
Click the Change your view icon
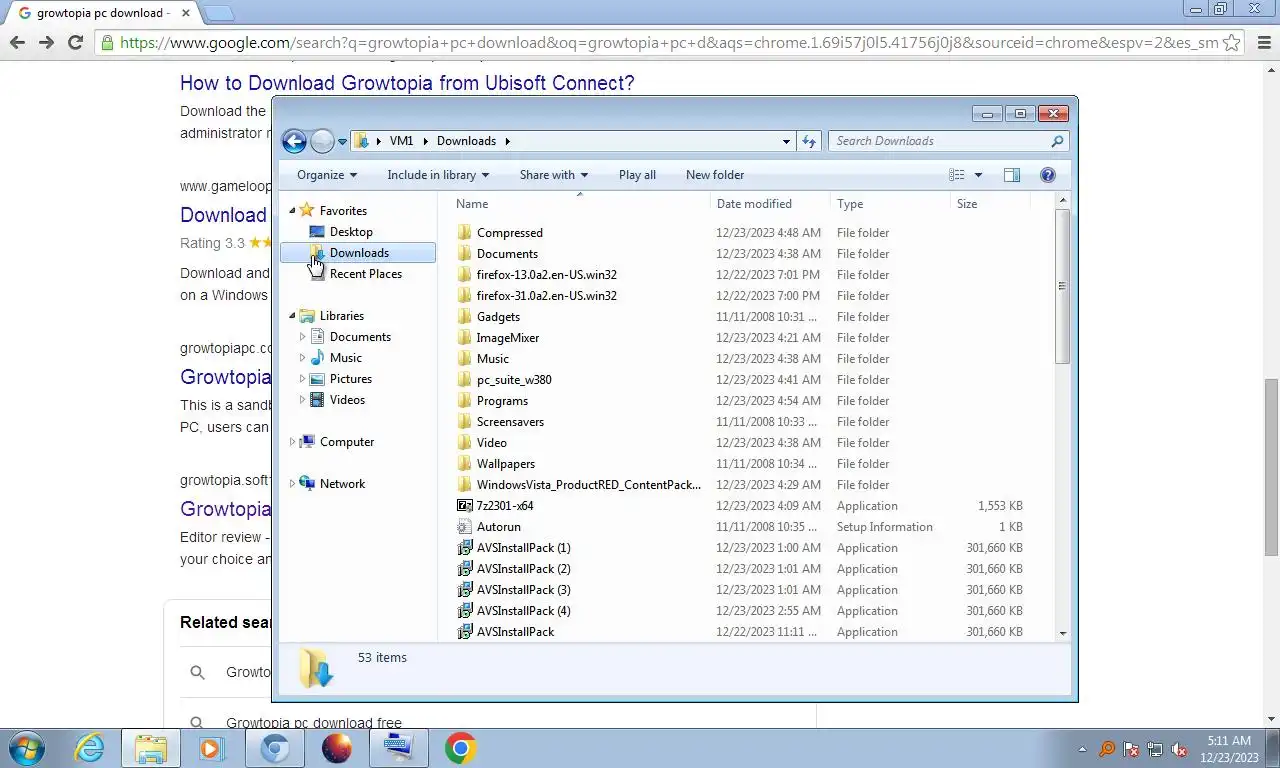point(957,175)
